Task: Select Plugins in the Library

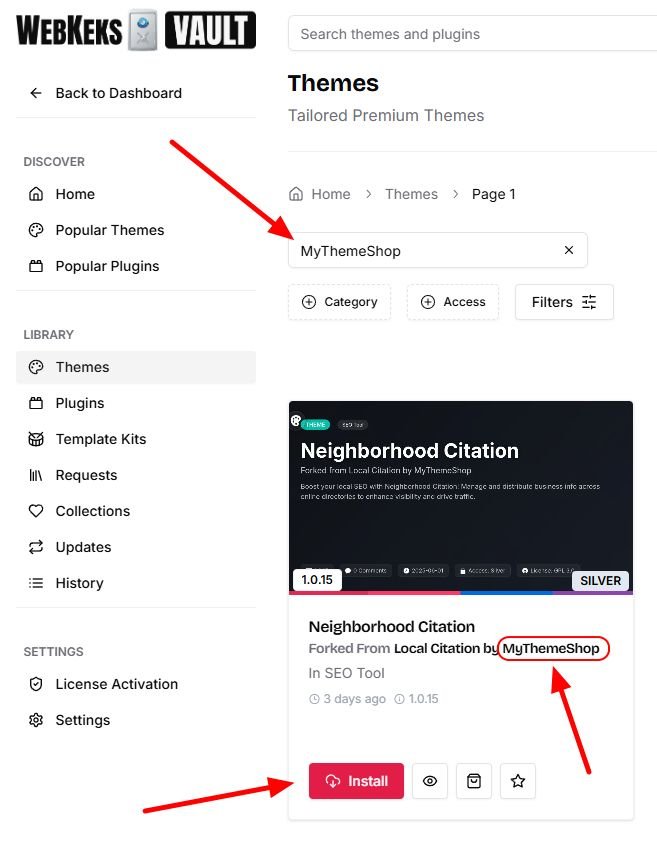Action: (80, 403)
